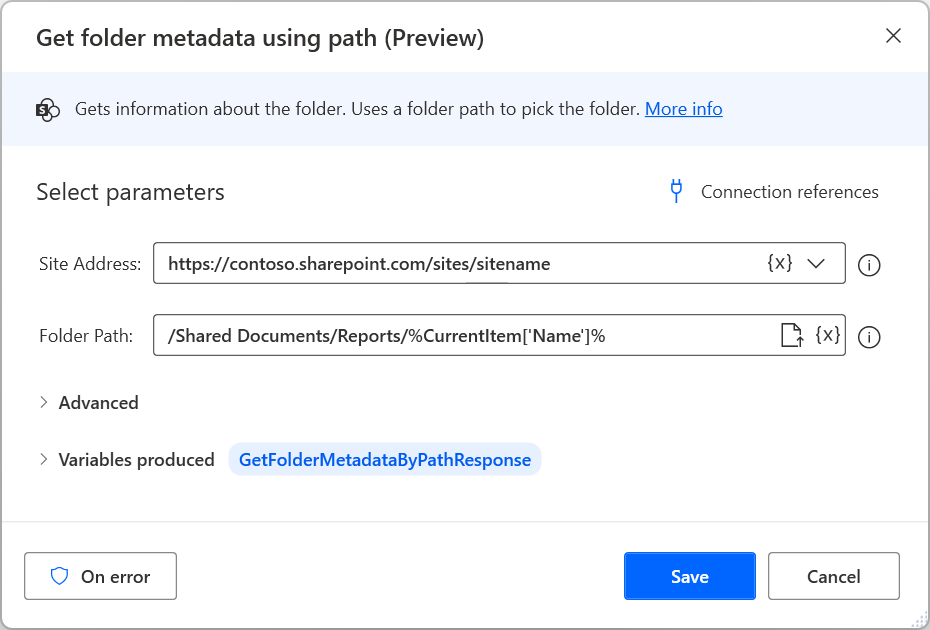Click the Connection references label
The height and width of the screenshot is (630, 930).
(x=789, y=192)
